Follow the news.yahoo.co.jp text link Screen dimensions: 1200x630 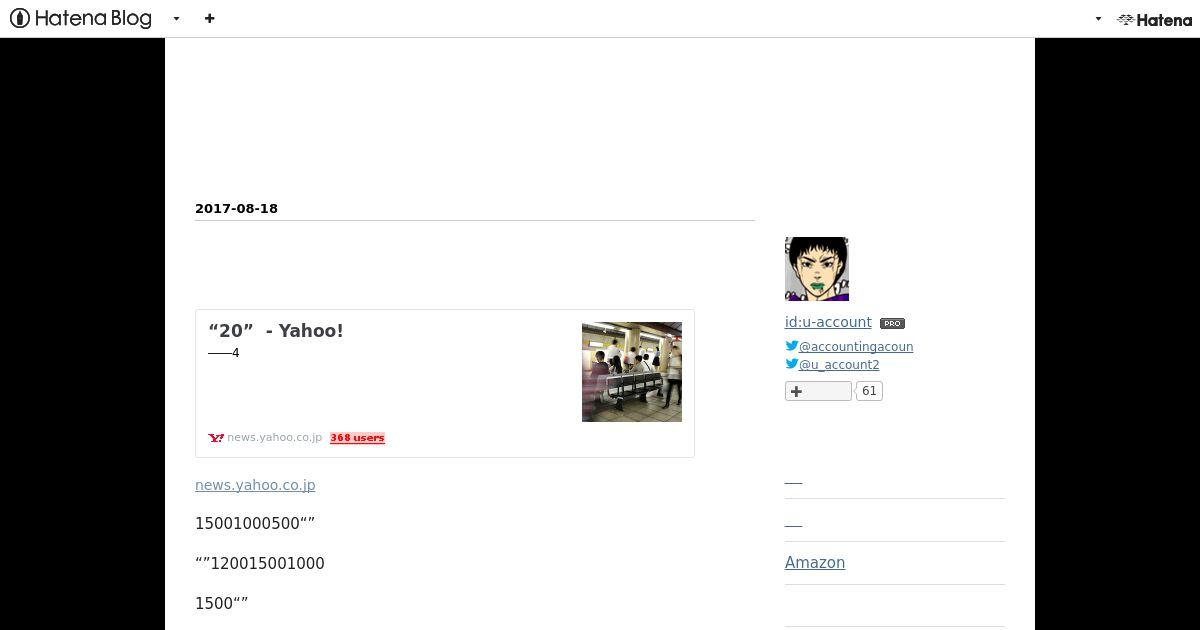pos(255,485)
